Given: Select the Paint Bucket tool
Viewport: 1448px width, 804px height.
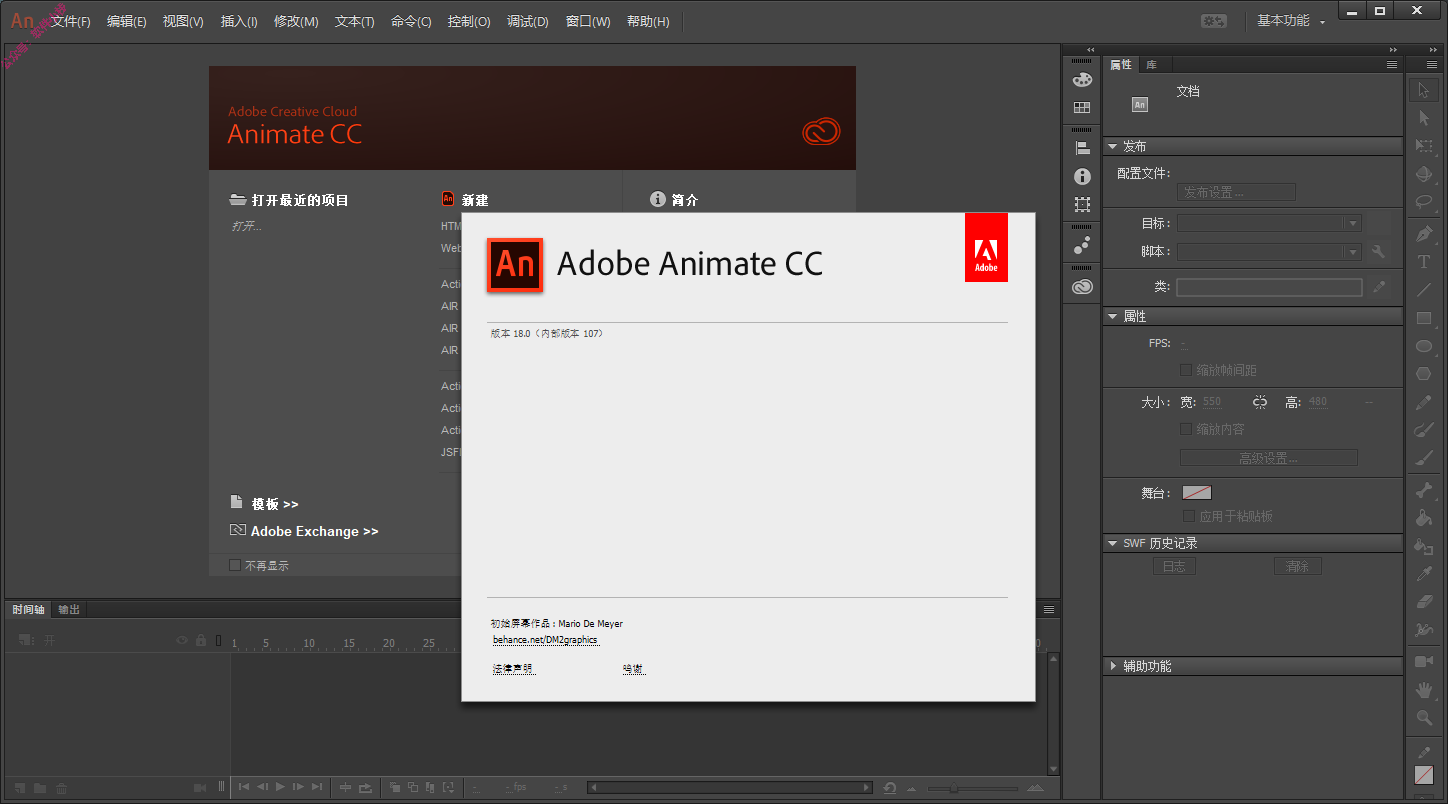Looking at the screenshot, I should click(1424, 518).
